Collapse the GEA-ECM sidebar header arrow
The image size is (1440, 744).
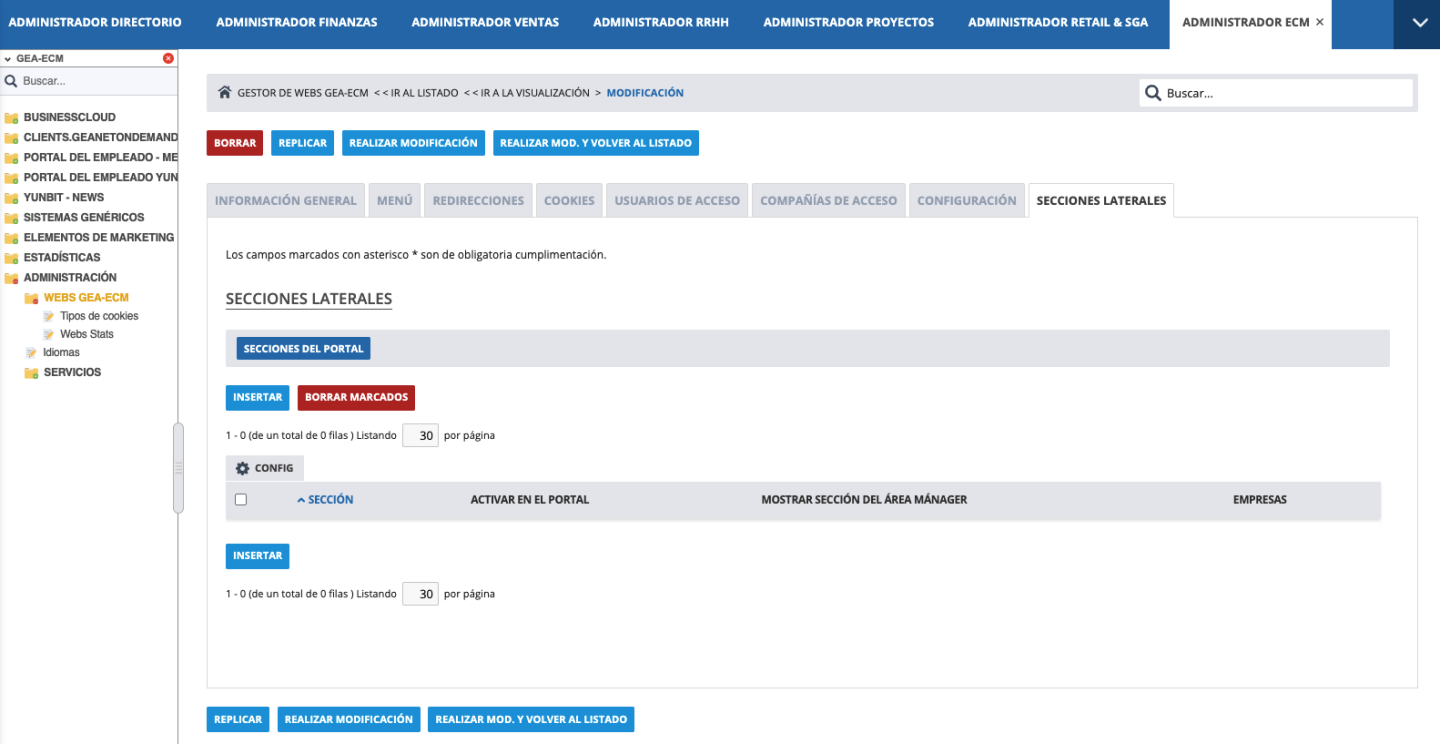click(8, 59)
